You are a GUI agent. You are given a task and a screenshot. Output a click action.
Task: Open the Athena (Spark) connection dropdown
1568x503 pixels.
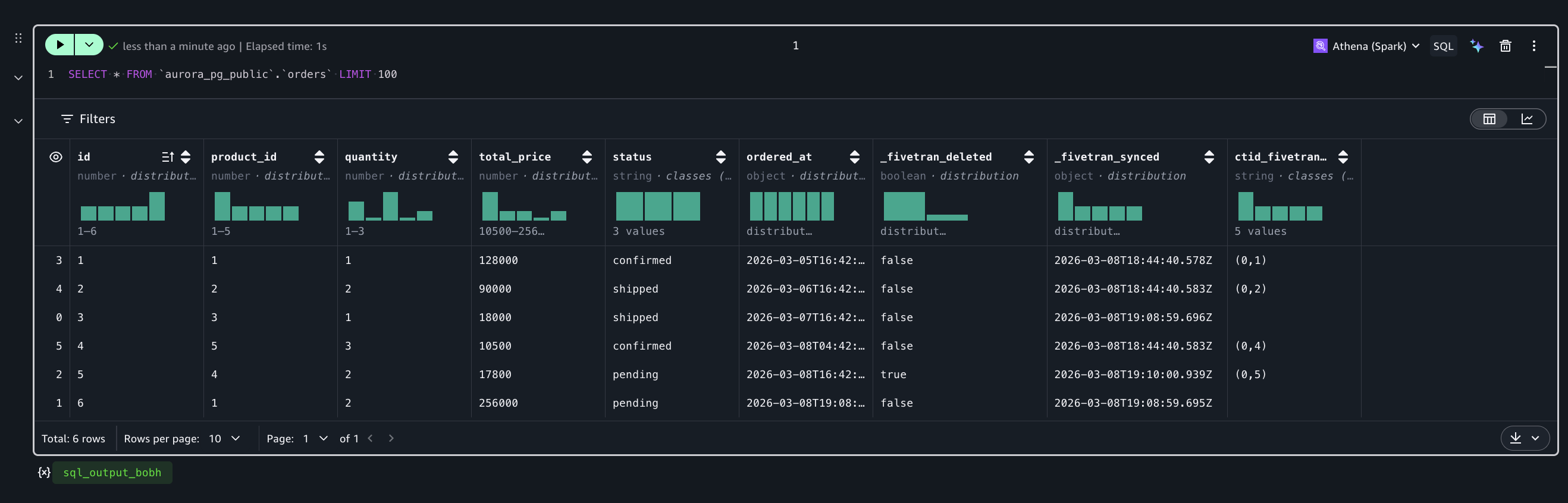1366,46
